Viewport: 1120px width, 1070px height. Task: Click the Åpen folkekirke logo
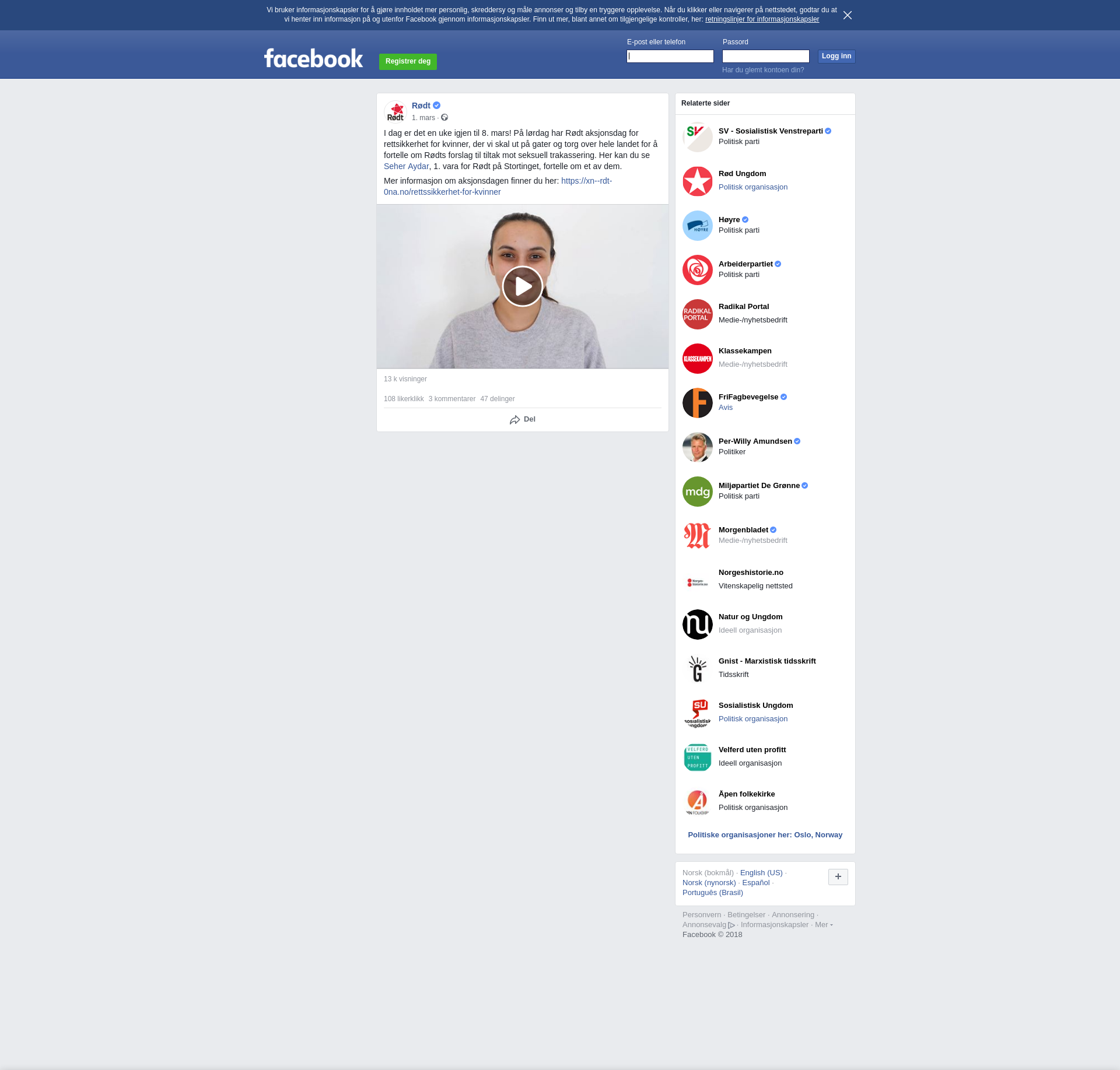pos(698,802)
